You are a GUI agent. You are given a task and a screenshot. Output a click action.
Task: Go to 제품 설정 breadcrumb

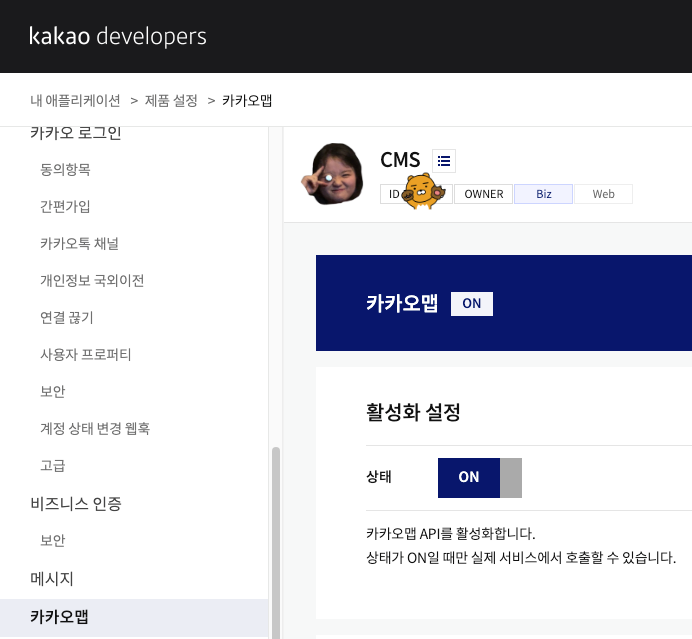[171, 101]
